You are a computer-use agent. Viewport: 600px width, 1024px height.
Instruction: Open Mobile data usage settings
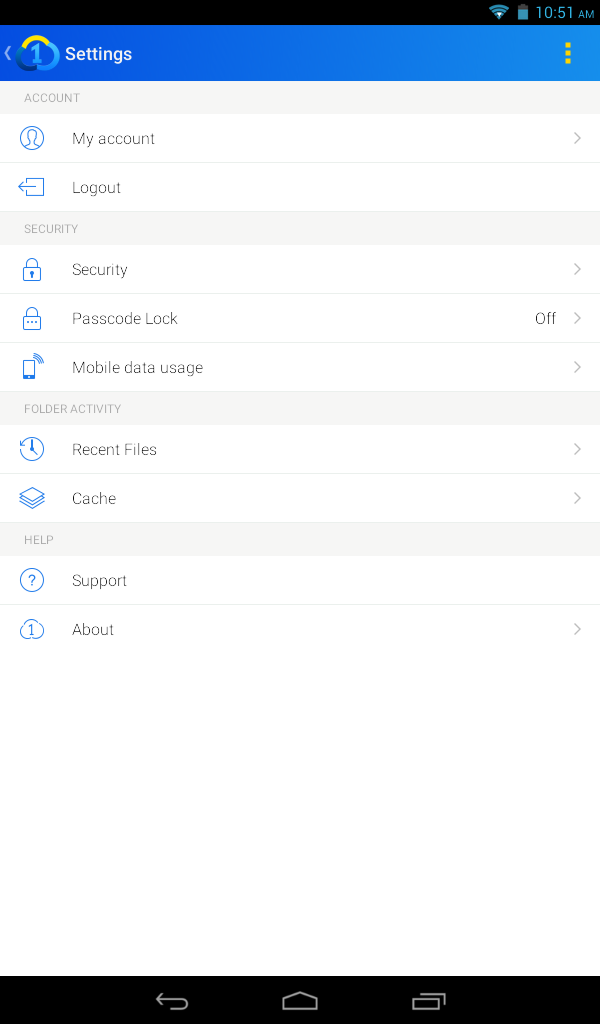point(137,367)
